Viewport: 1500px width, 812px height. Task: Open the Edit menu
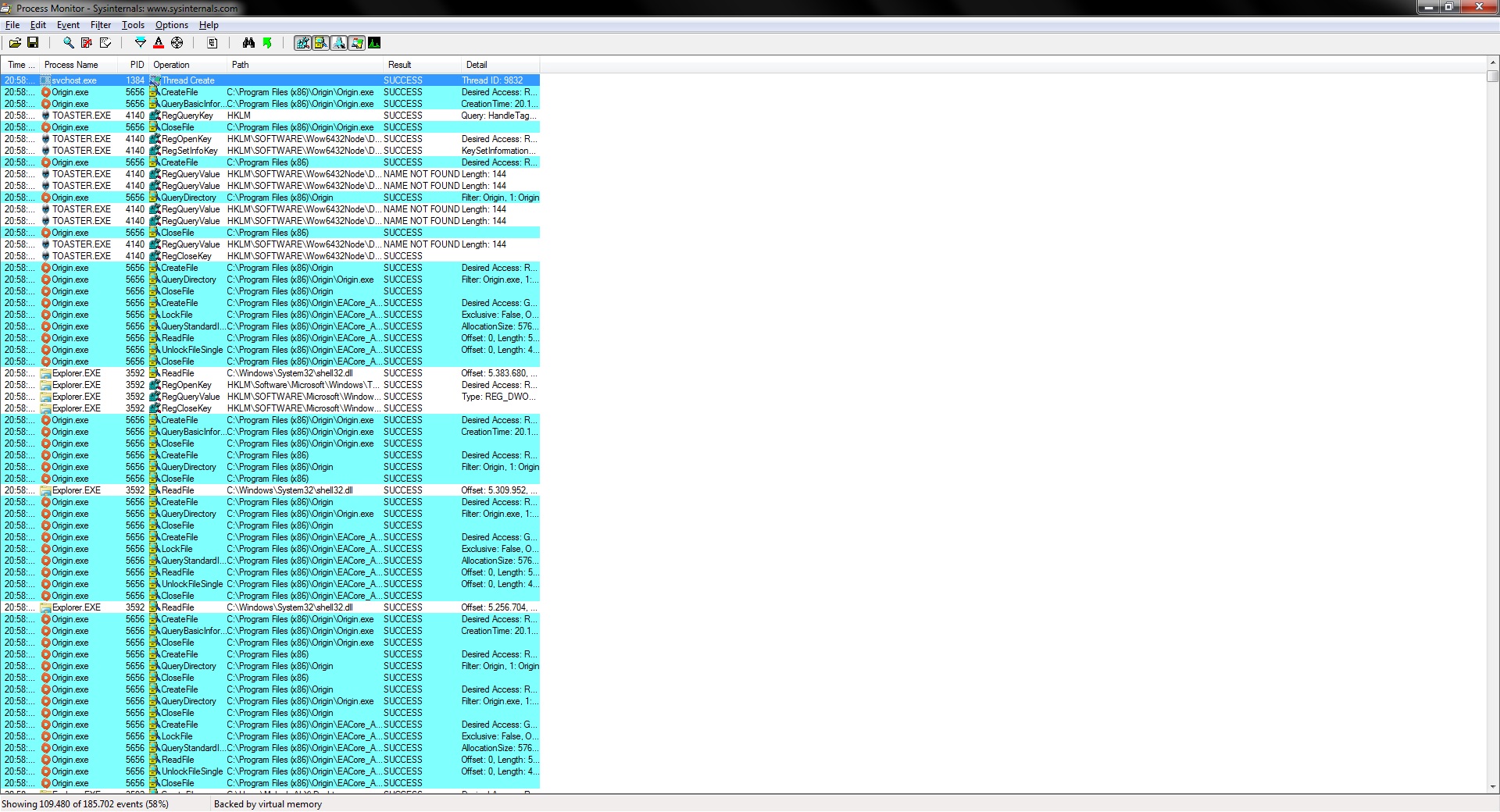coord(38,25)
